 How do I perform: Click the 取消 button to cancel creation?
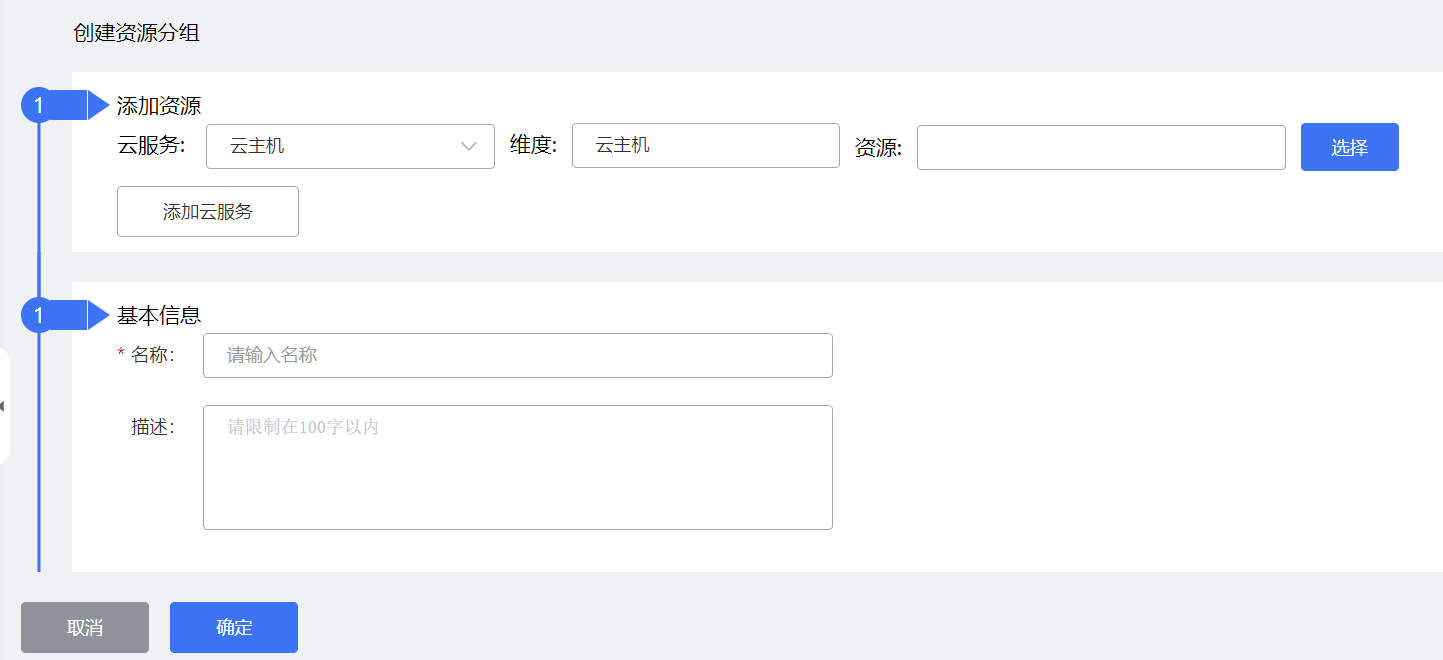click(84, 627)
